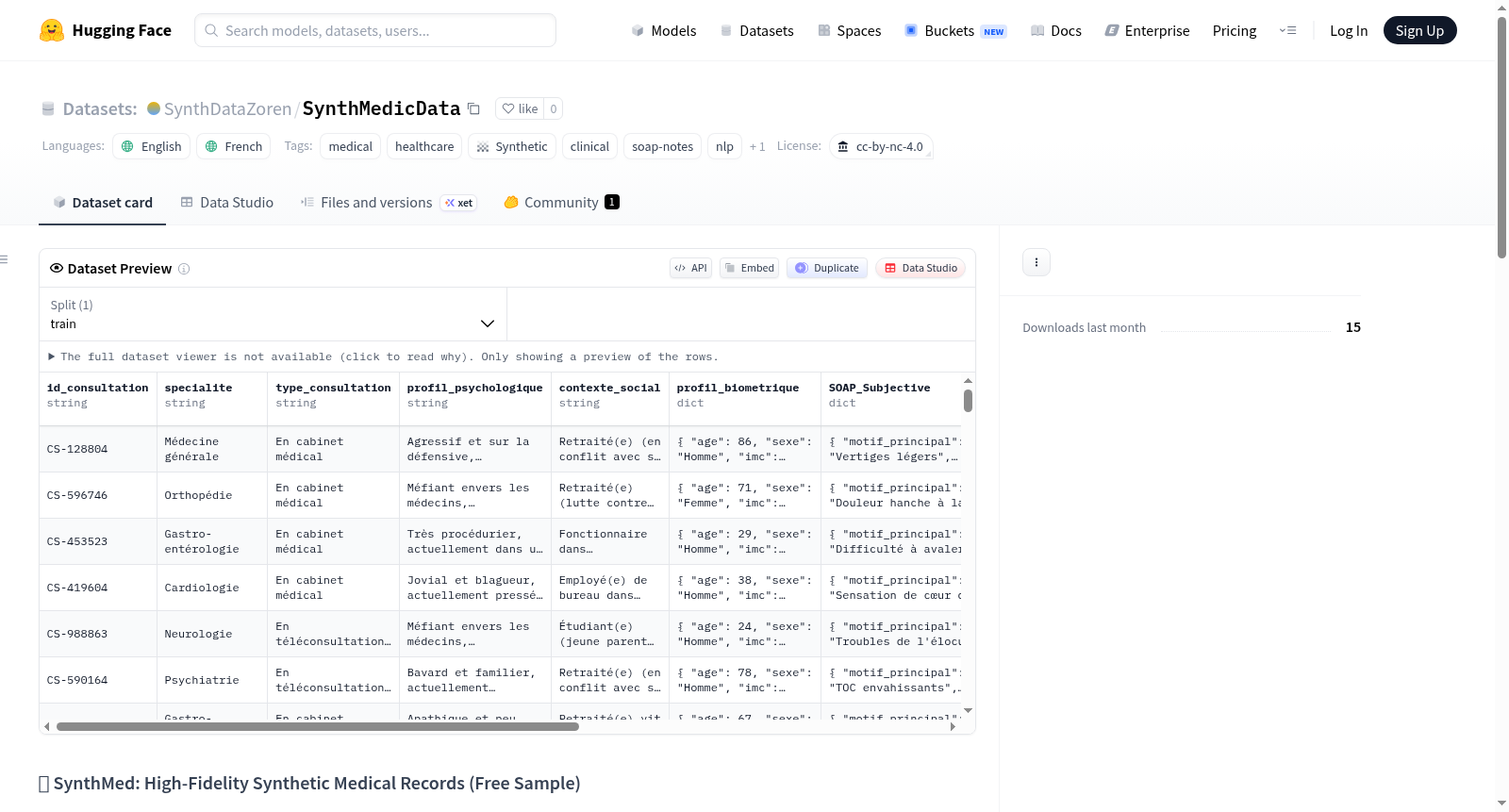This screenshot has height=812, width=1509.
Task: Click the Synthetic tag
Action: (x=512, y=146)
